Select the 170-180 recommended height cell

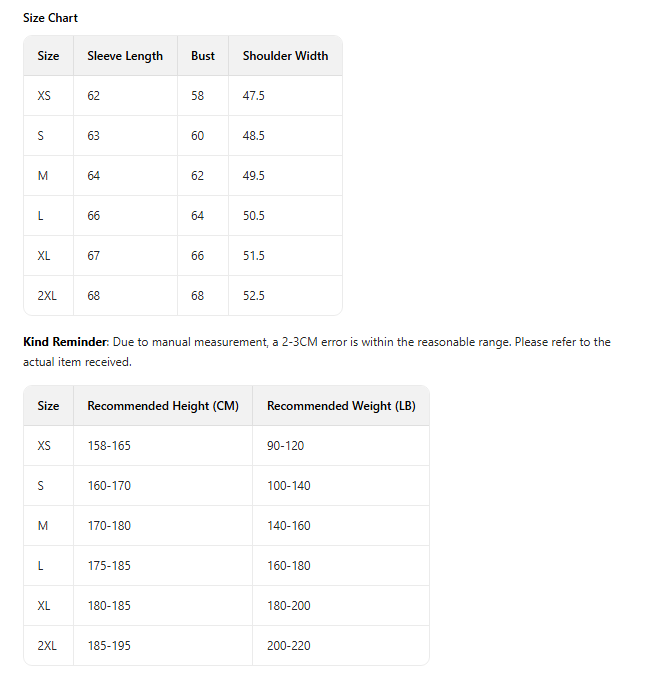[x=109, y=526]
